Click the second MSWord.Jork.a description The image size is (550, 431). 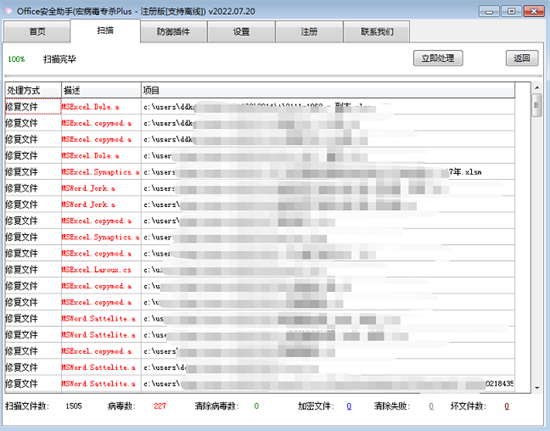click(x=88, y=204)
